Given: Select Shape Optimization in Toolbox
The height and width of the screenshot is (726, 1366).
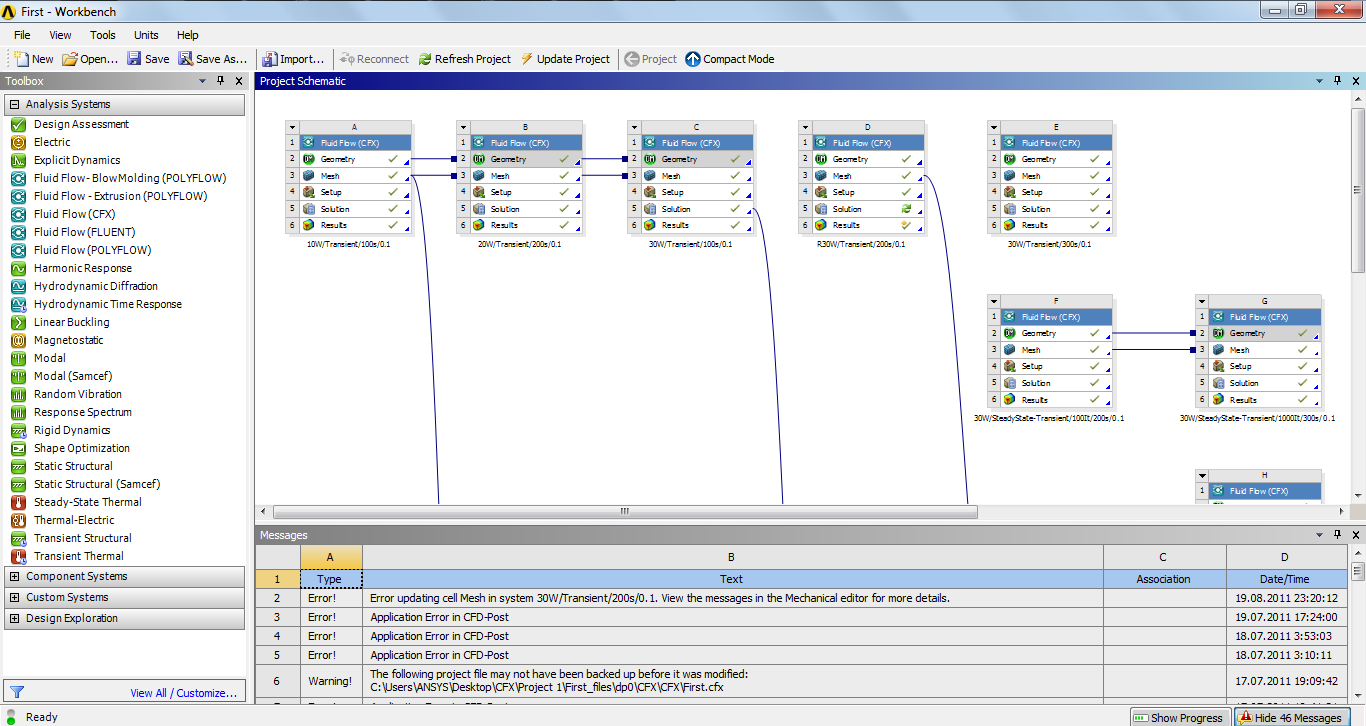Looking at the screenshot, I should pos(82,448).
